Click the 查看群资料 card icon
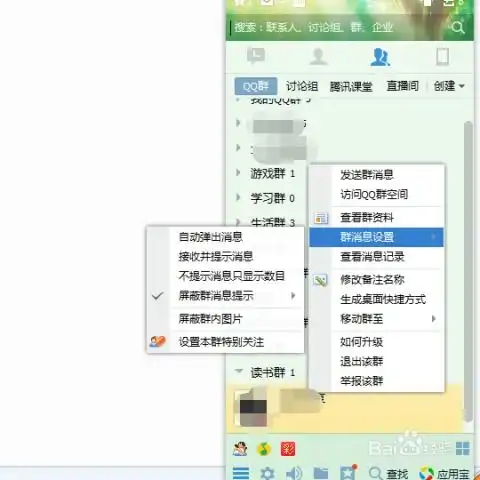The image size is (480, 480). click(321, 218)
